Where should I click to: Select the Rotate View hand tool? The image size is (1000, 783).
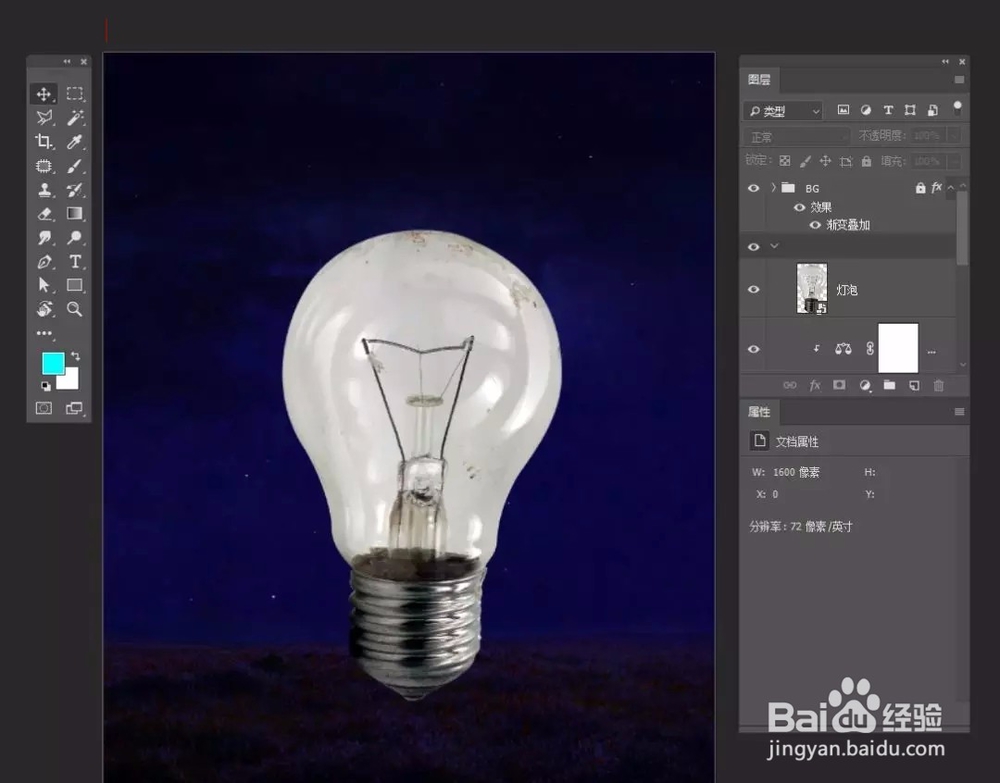(44, 309)
